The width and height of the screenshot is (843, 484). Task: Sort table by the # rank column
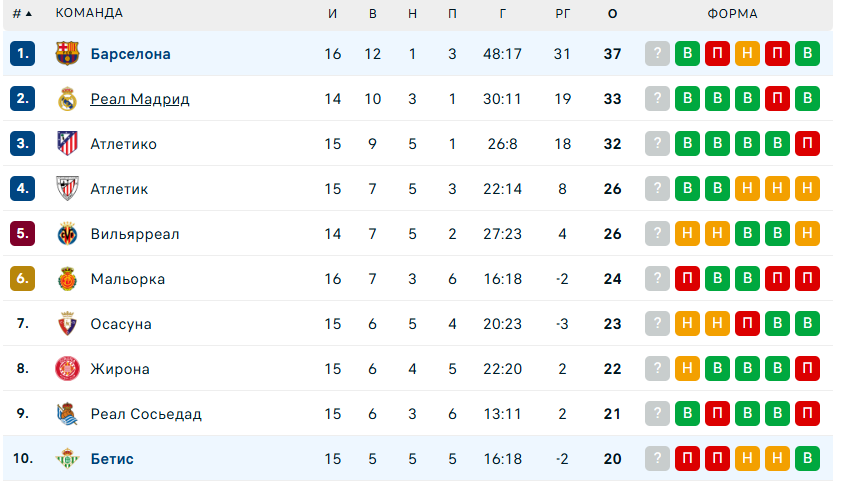(21, 14)
